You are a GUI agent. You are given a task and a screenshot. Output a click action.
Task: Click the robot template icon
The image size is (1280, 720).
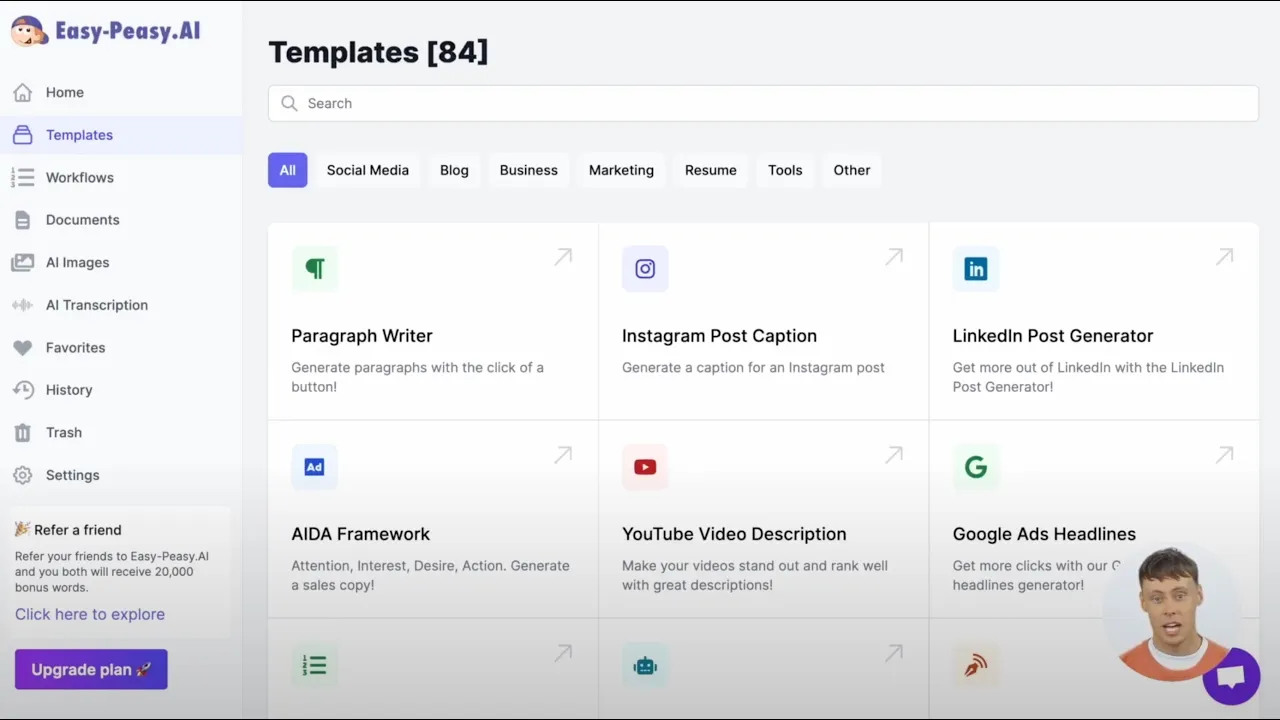pos(645,665)
